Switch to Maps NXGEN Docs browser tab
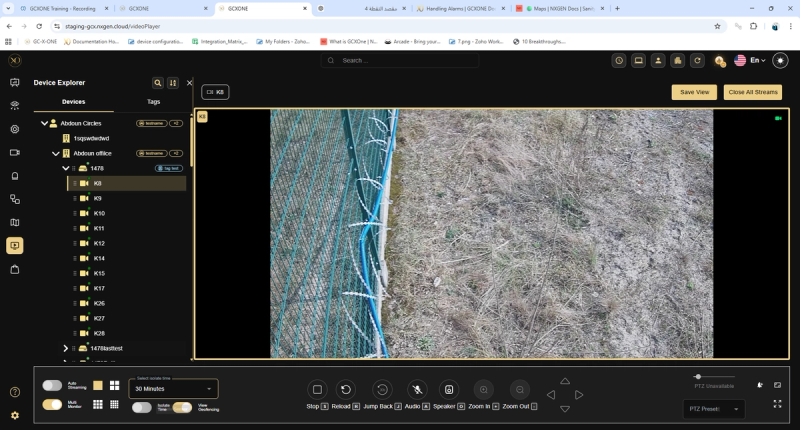 pos(560,9)
